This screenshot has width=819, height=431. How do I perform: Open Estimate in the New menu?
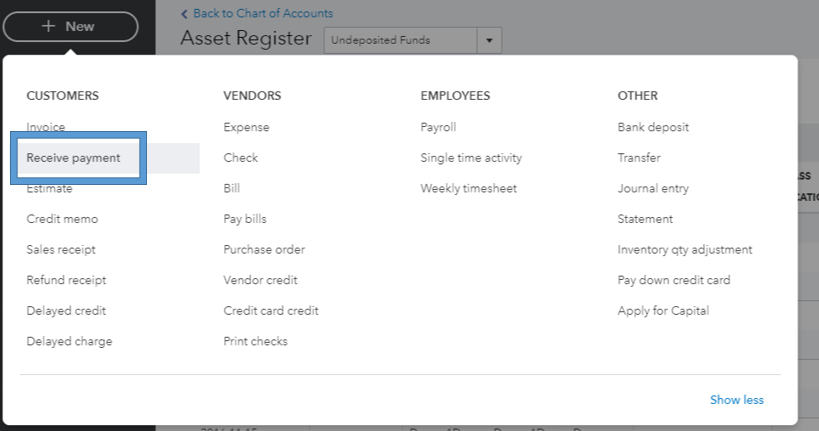click(50, 188)
